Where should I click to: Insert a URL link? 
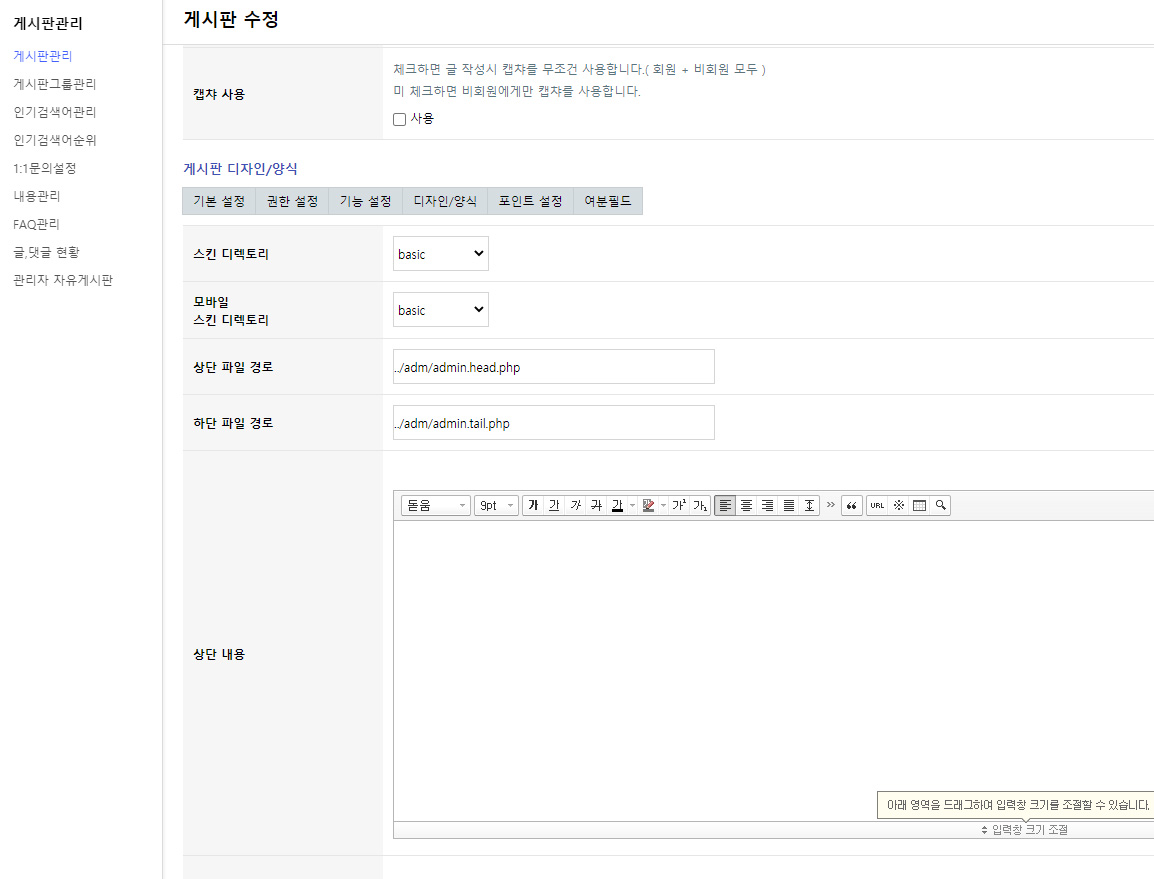point(877,505)
